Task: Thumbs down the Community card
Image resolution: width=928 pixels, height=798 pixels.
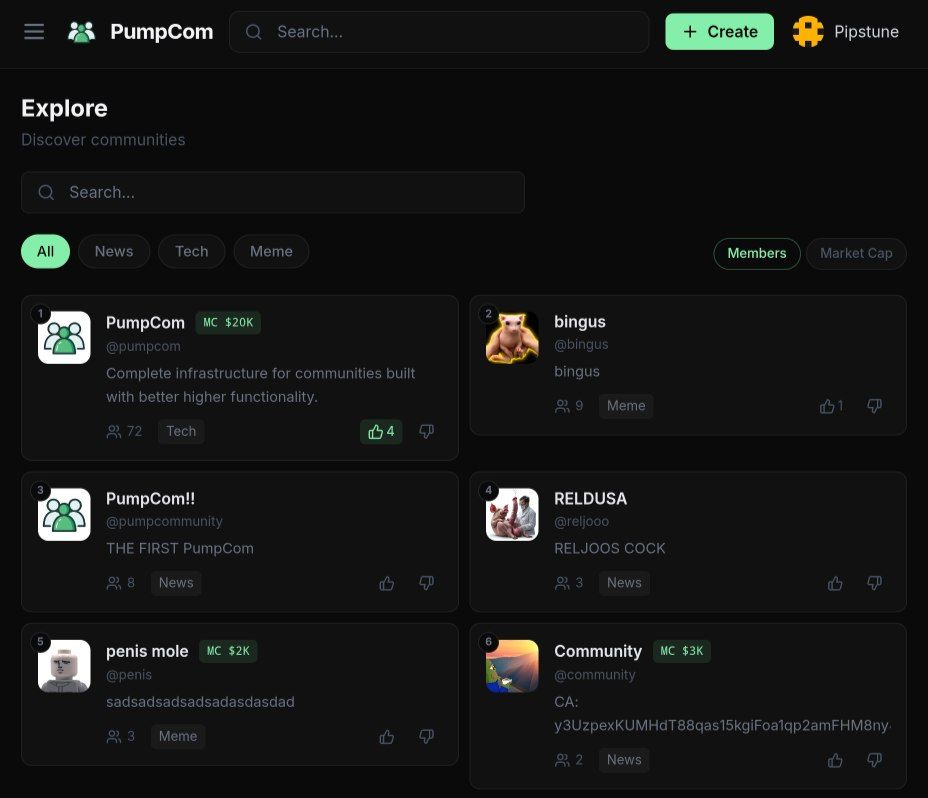Action: pyautogui.click(x=874, y=760)
